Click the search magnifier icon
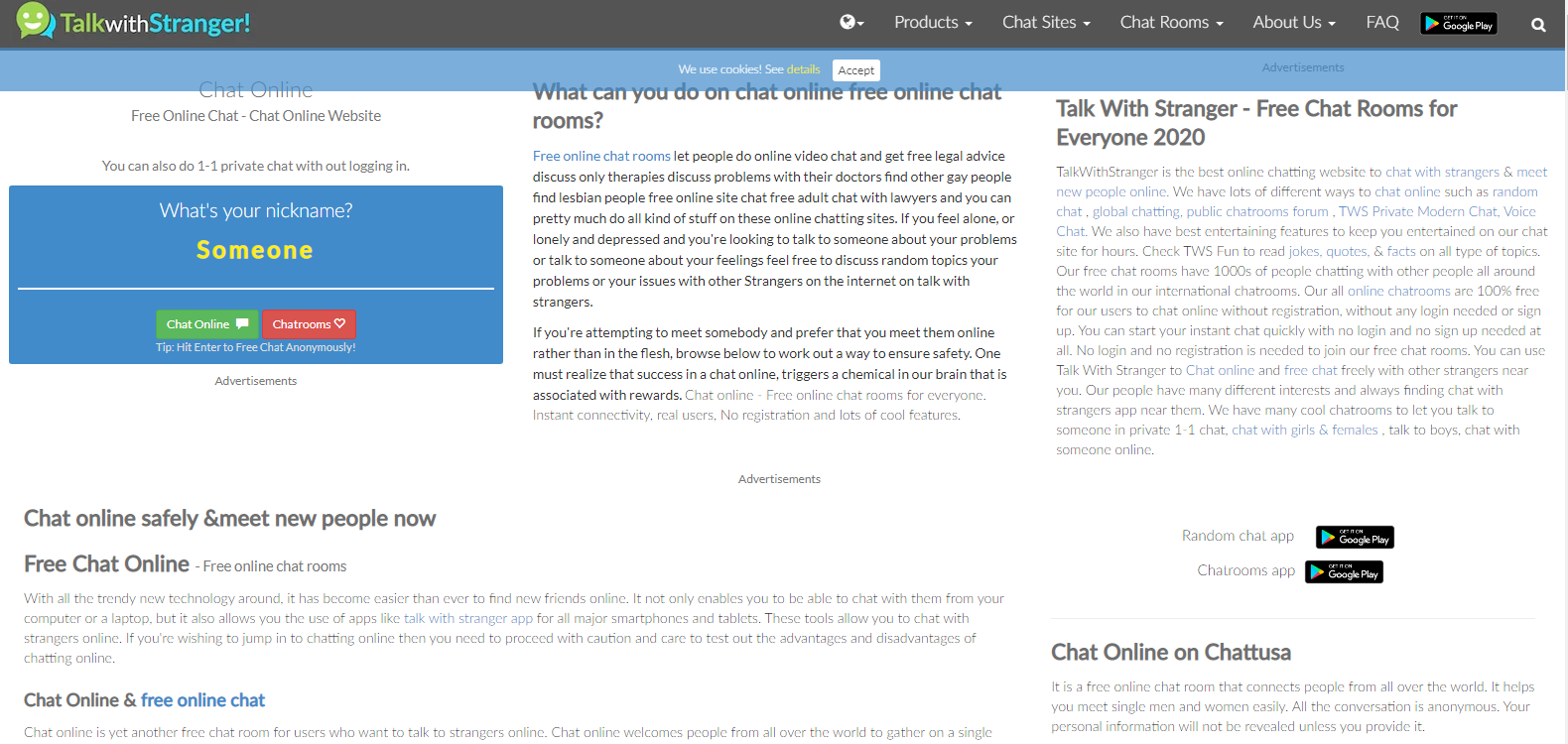This screenshot has height=744, width=1568. 1537,25
